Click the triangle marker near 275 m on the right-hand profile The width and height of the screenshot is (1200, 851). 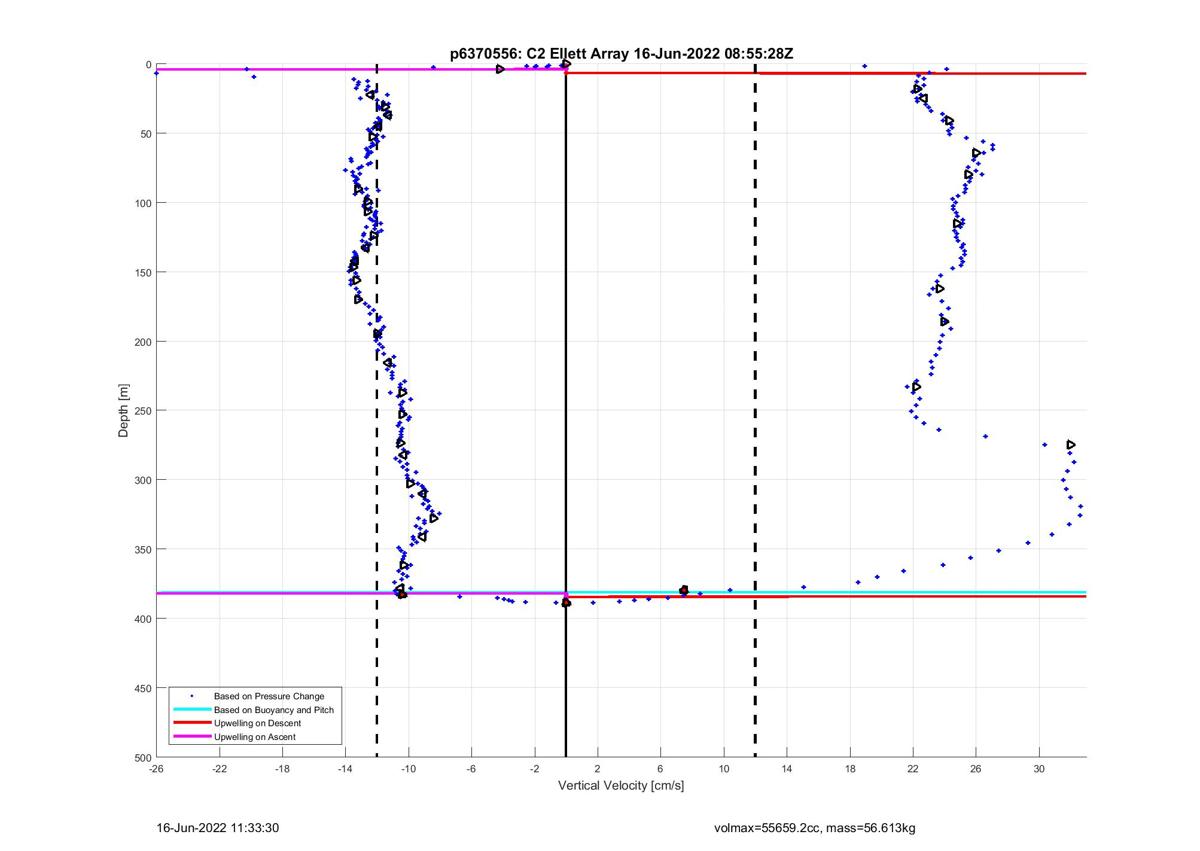[x=1071, y=444]
